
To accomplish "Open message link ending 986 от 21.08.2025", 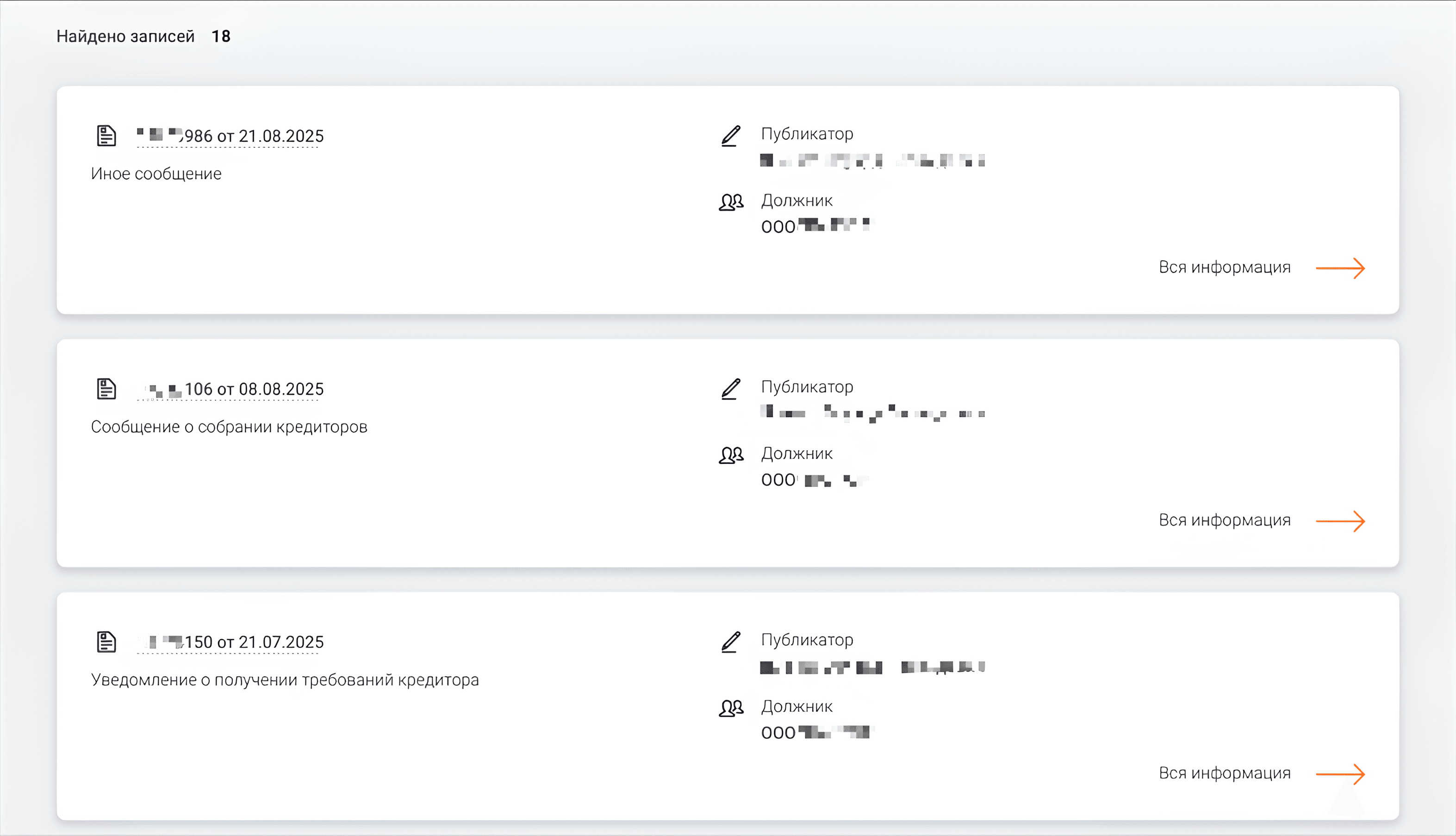I will (230, 136).
